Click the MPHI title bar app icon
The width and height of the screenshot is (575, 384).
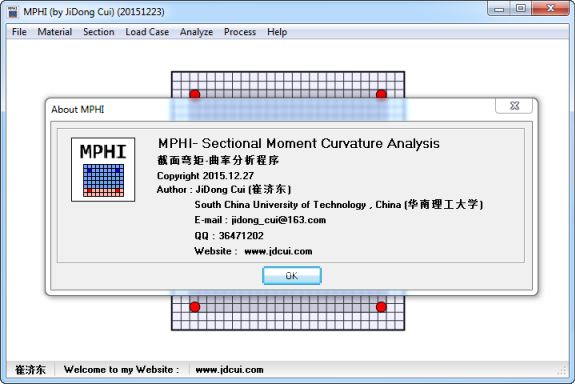coord(12,12)
